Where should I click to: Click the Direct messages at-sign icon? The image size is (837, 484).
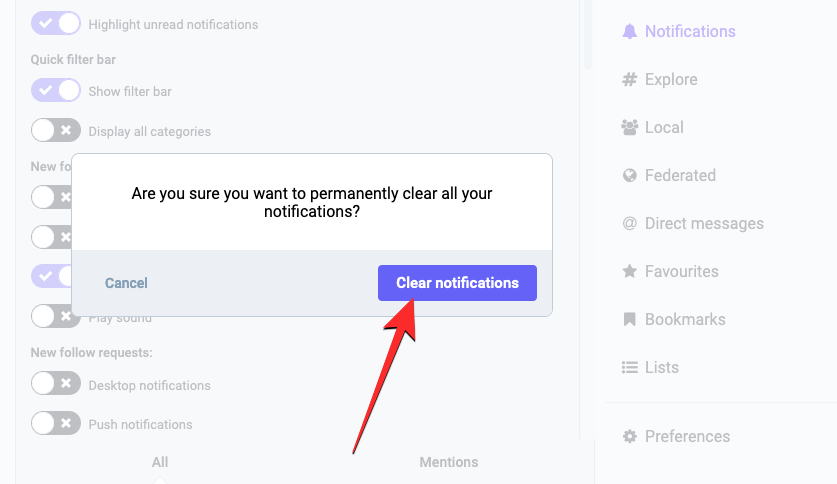click(x=629, y=224)
